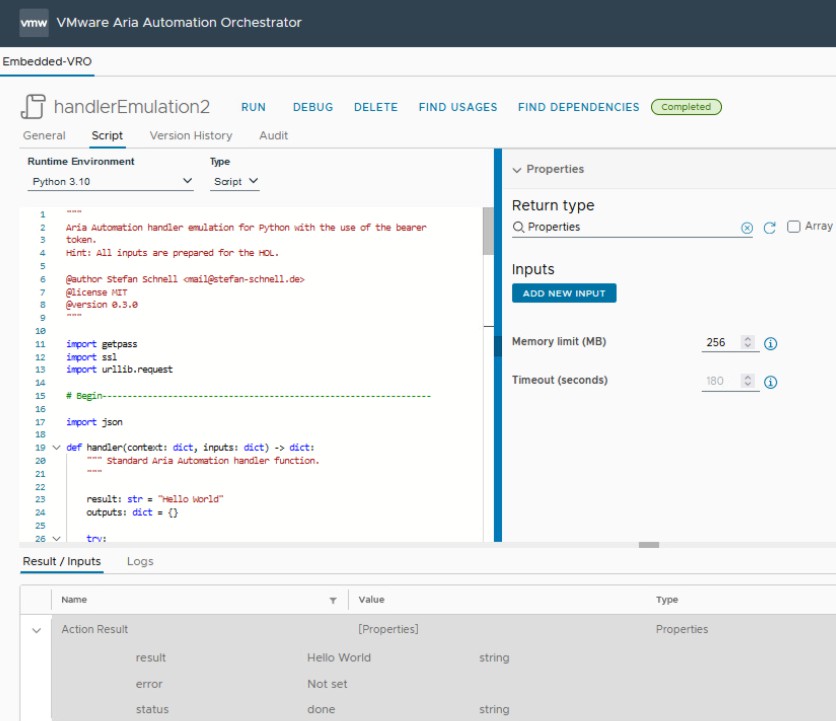
Task: Click the 'Hello World' result value
Action: tap(339, 658)
